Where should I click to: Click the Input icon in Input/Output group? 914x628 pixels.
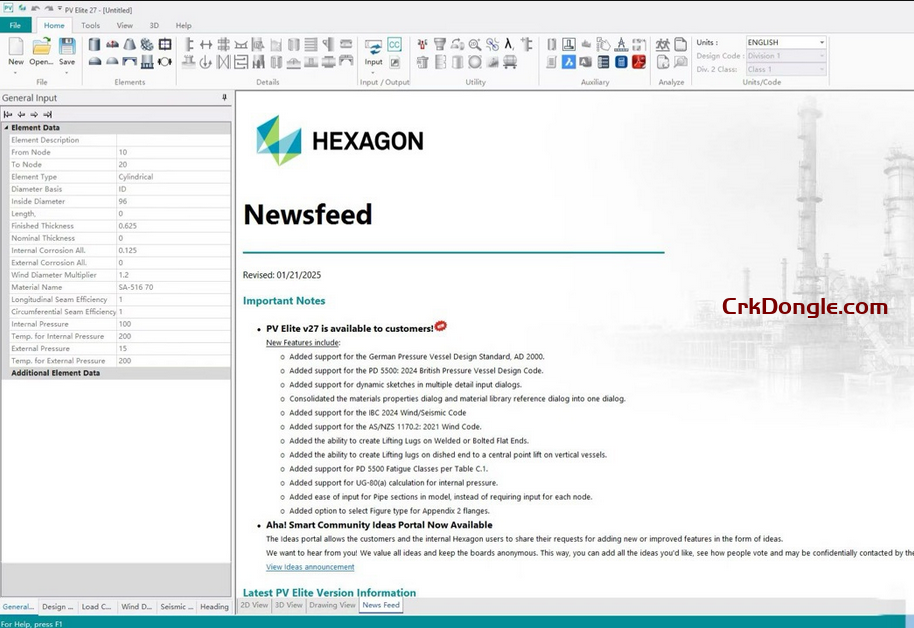(x=373, y=52)
